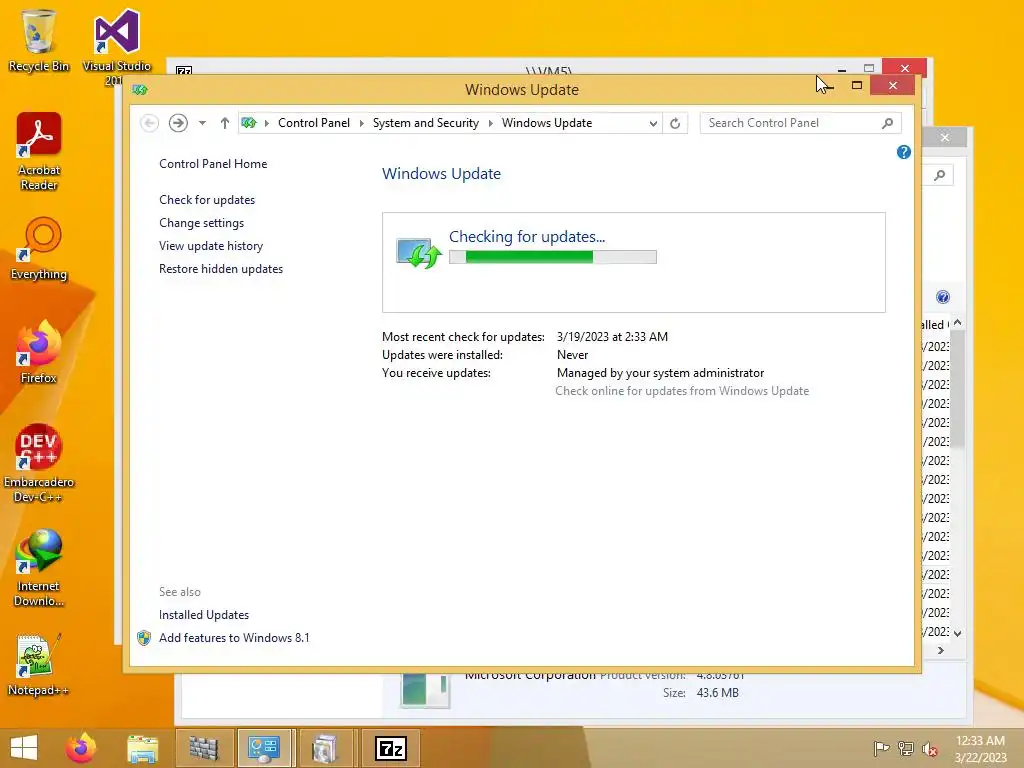Click the Windows Start button
This screenshot has height=768, width=1024.
coord(24,748)
